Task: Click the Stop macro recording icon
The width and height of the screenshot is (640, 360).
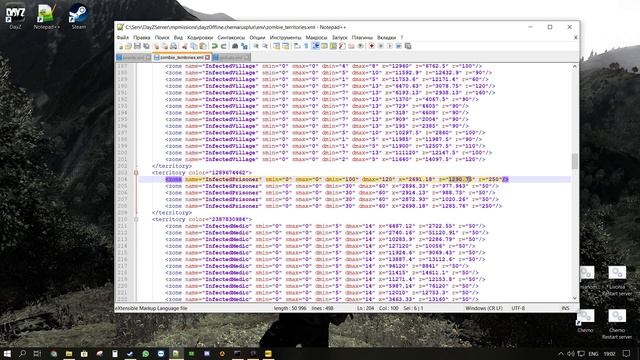Action: (x=380, y=46)
